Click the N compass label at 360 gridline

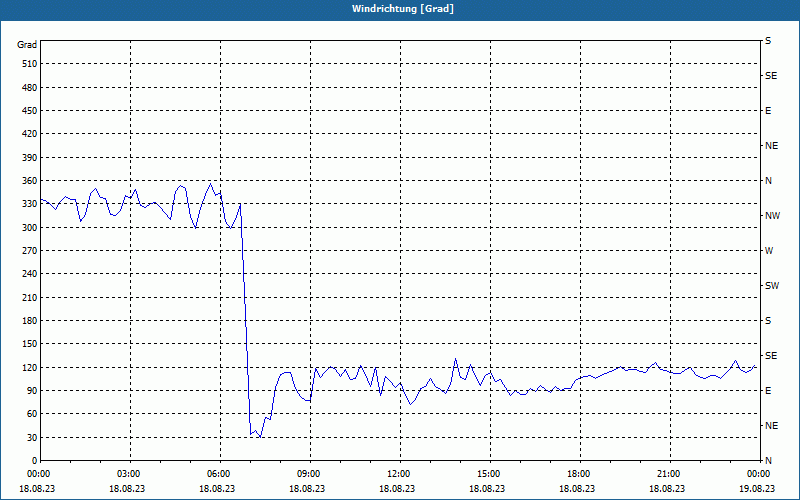tap(768, 181)
